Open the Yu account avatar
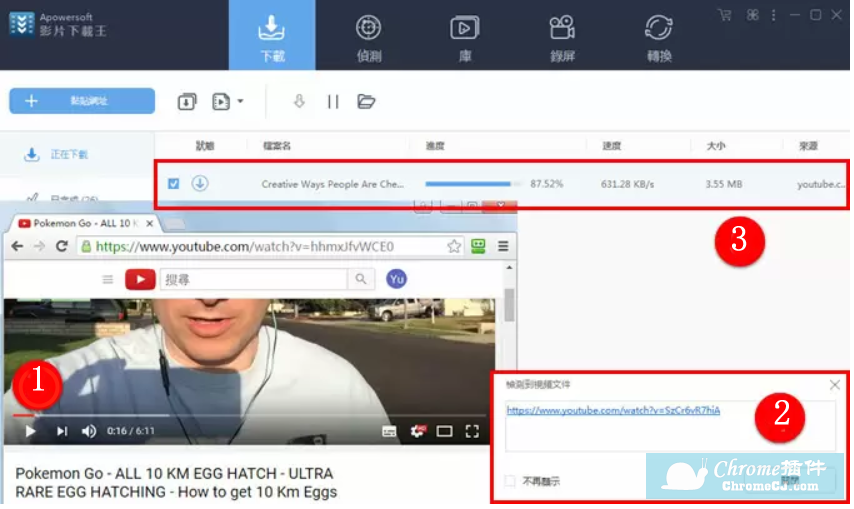Screen dimensions: 854x509 click(396, 279)
